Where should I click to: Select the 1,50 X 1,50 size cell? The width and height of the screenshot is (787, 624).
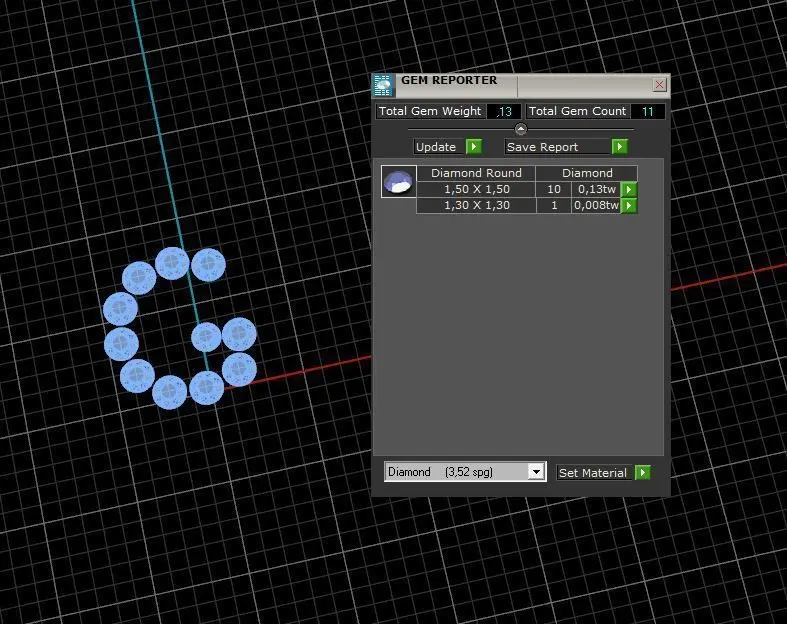tap(476, 189)
